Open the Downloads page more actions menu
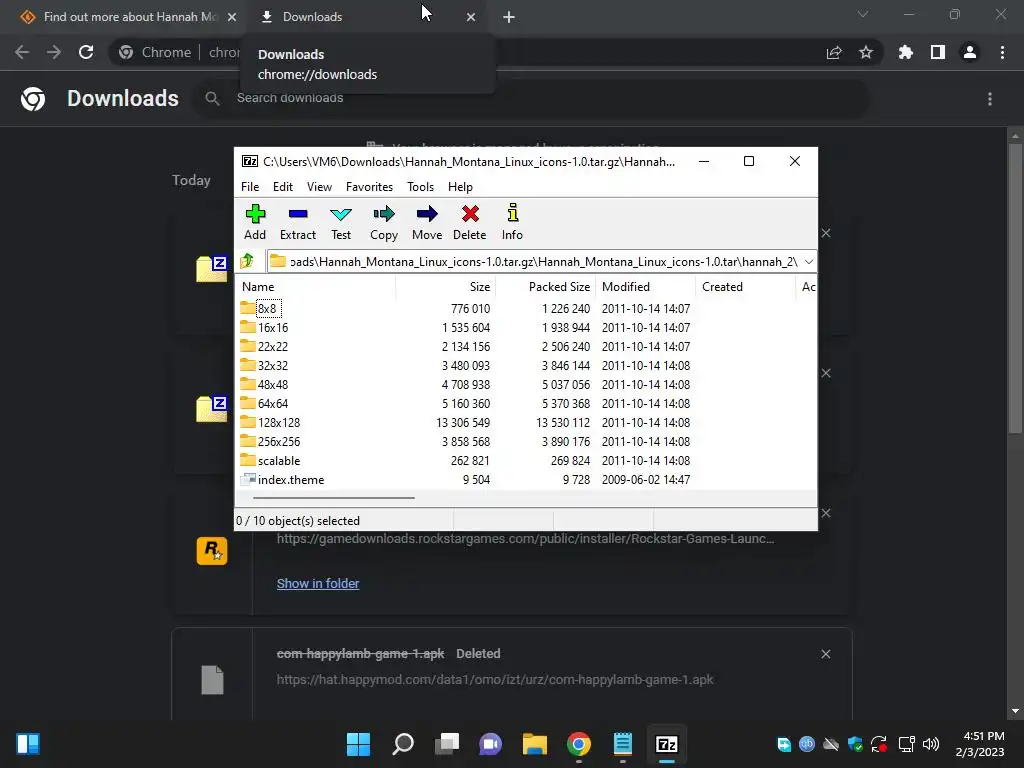 coord(989,99)
